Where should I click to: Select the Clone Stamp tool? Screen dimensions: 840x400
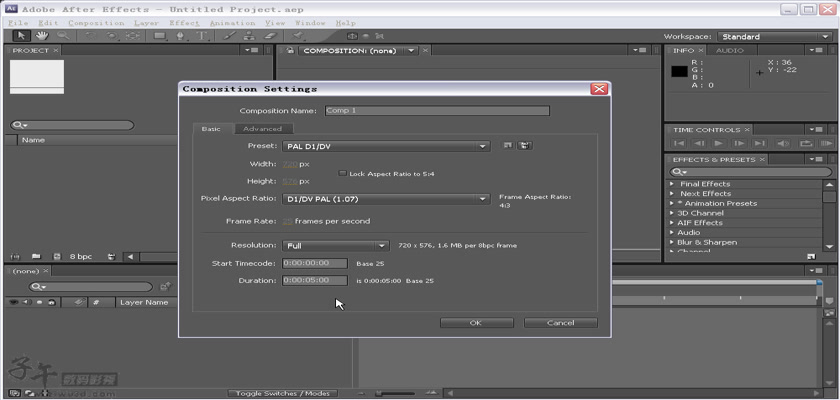(249, 36)
